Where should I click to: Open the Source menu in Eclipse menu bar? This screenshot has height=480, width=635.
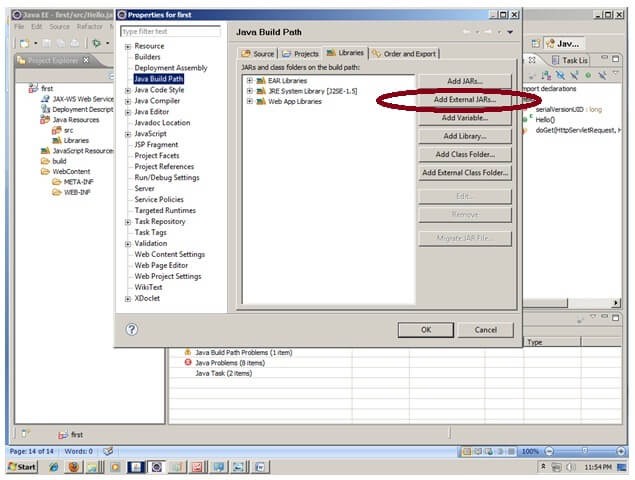pyautogui.click(x=60, y=26)
